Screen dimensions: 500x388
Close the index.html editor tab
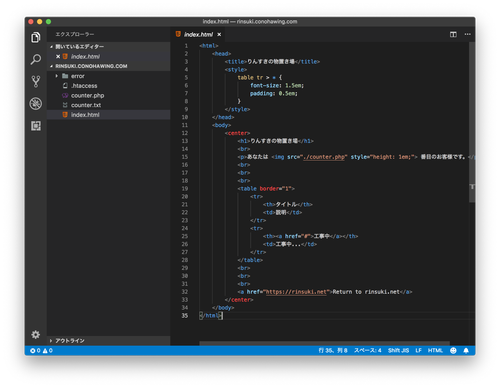(x=219, y=34)
